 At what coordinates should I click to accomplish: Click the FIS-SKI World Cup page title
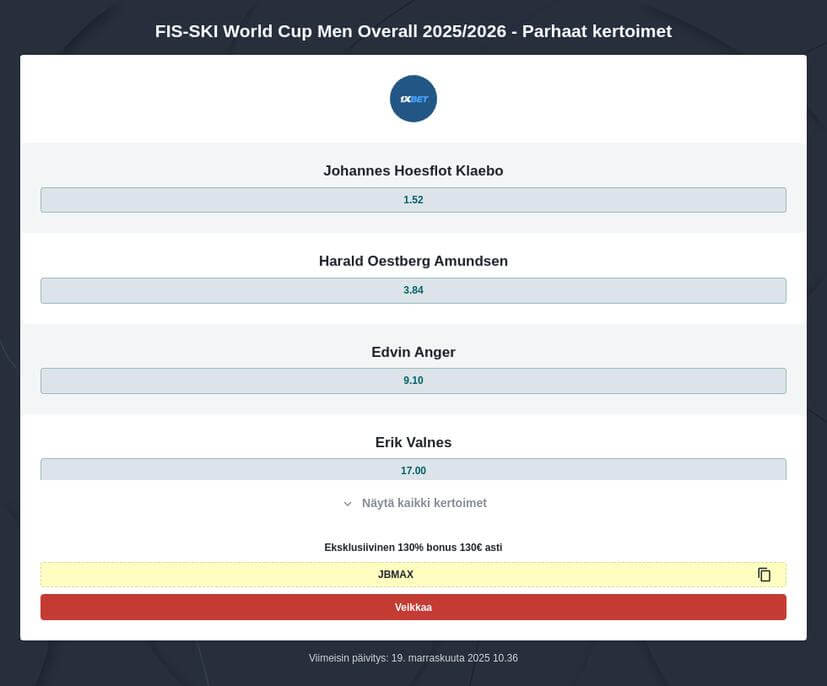pyautogui.click(x=413, y=31)
